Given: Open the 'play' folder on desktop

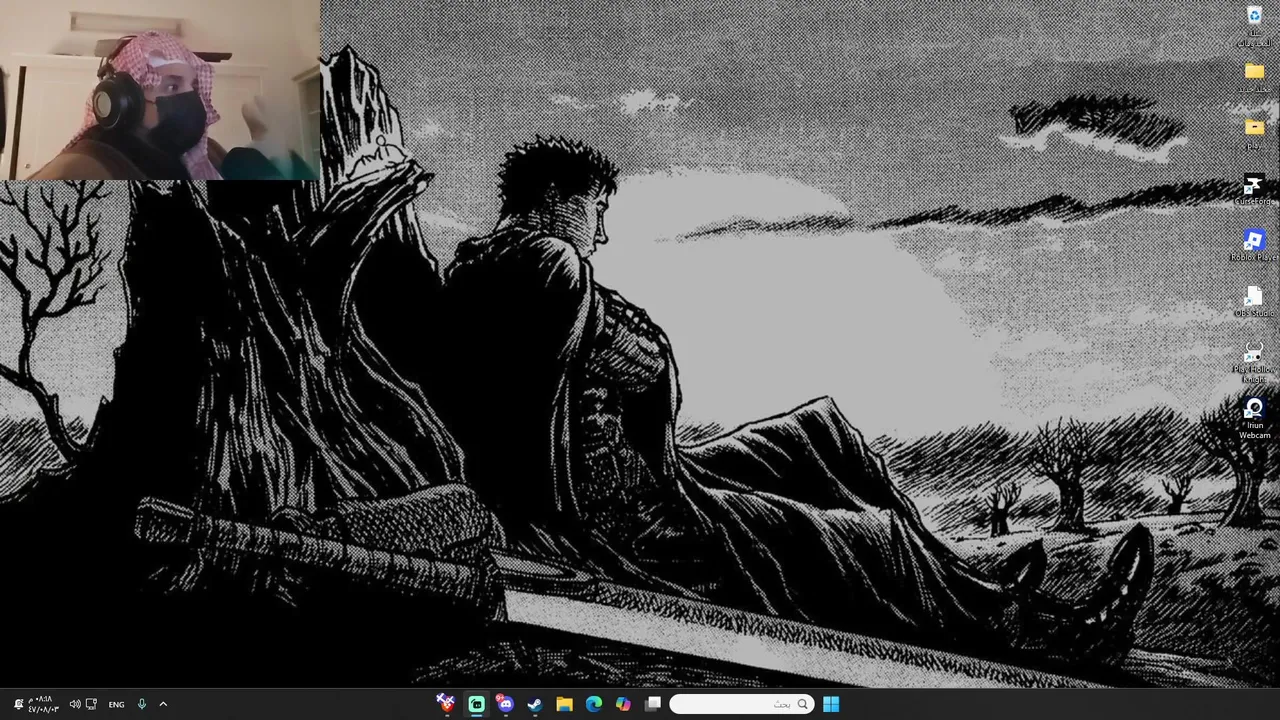Looking at the screenshot, I should click(1254, 133).
